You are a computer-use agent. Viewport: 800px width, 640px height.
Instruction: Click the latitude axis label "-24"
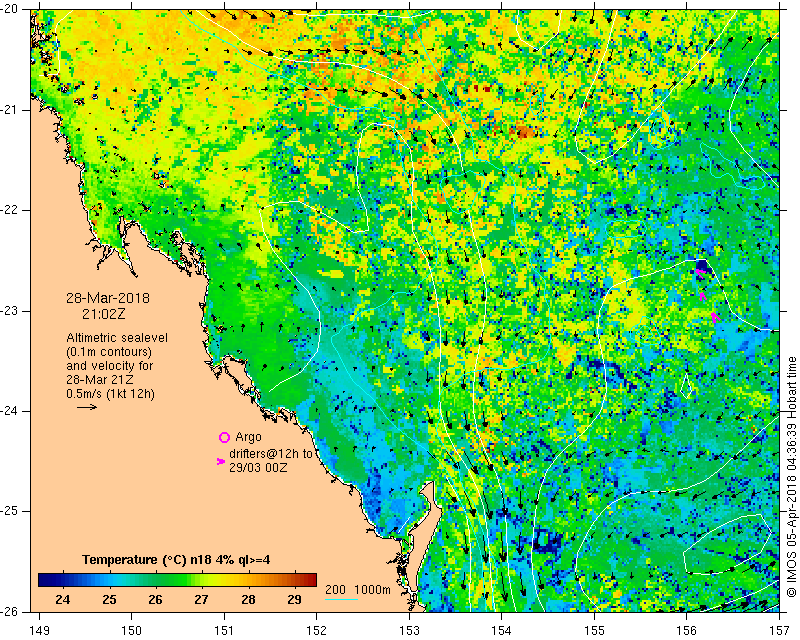tap(10, 411)
